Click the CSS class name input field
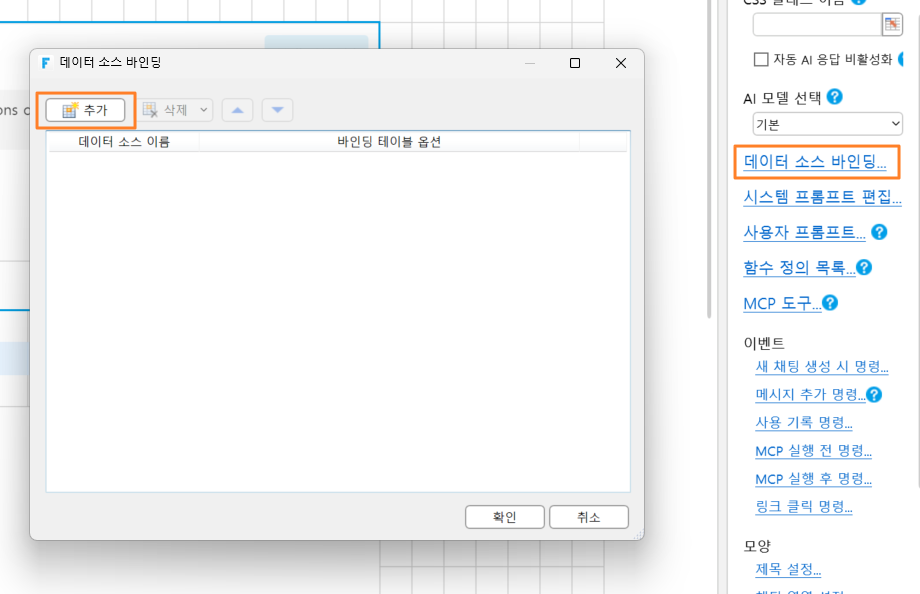Image resolution: width=920 pixels, height=594 pixels. 817,24
